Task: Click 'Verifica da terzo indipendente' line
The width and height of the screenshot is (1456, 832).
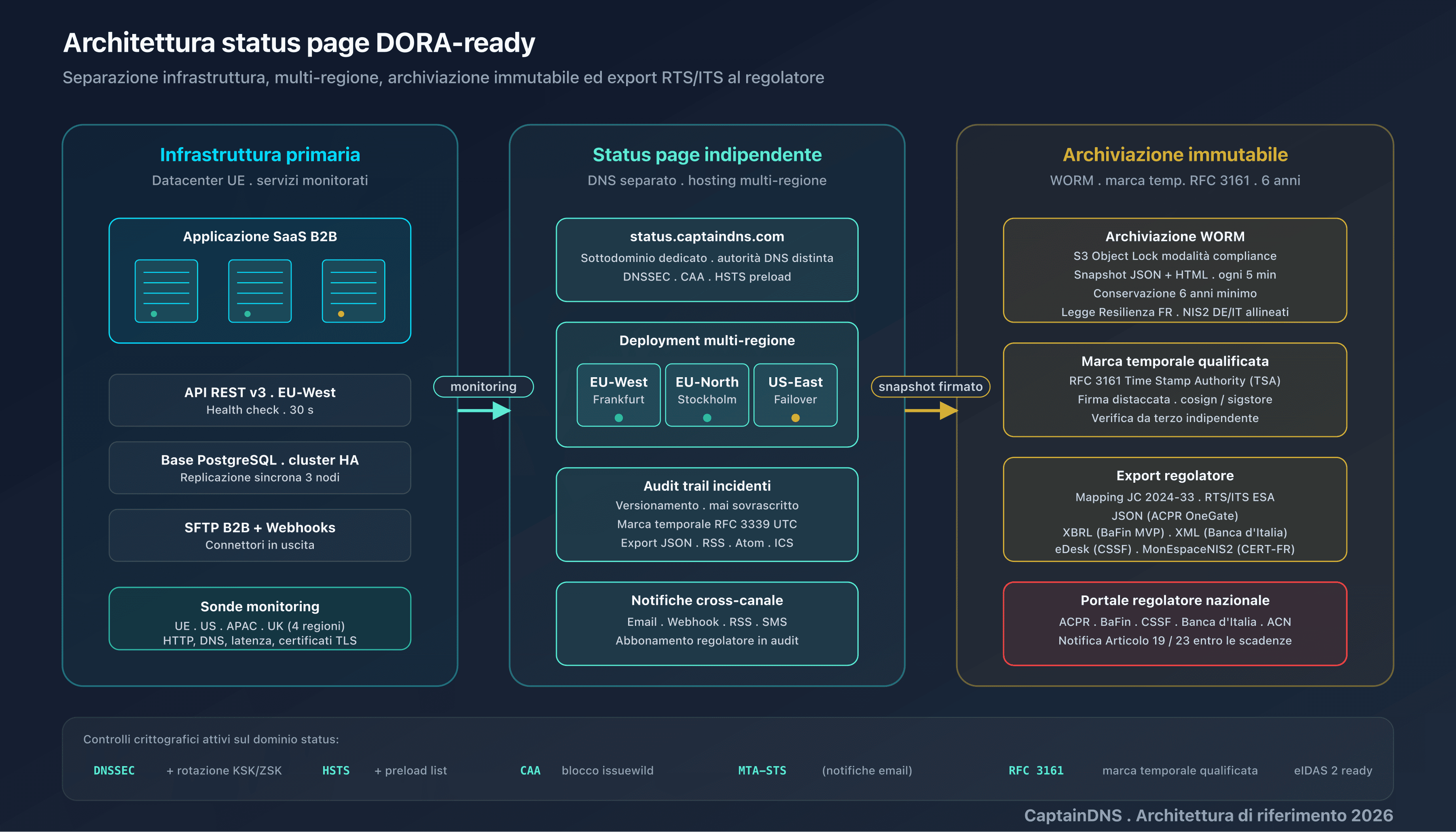Action: click(1175, 418)
